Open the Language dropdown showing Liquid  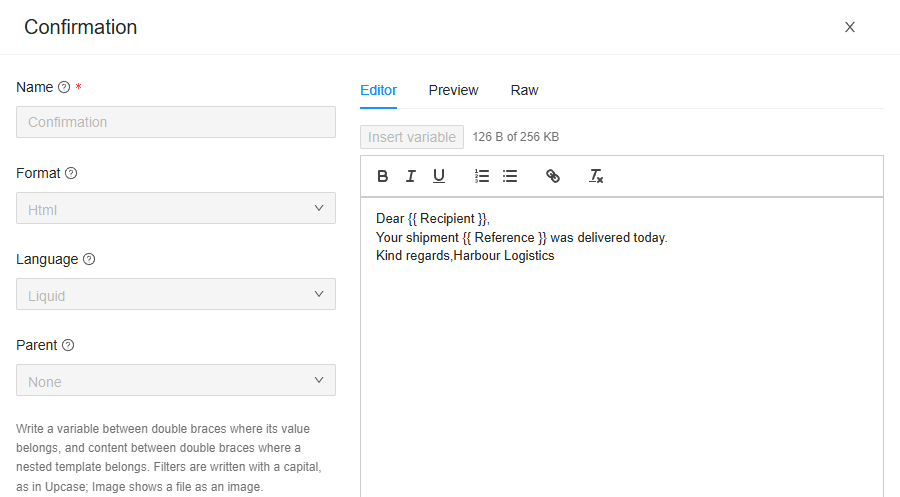pos(176,294)
